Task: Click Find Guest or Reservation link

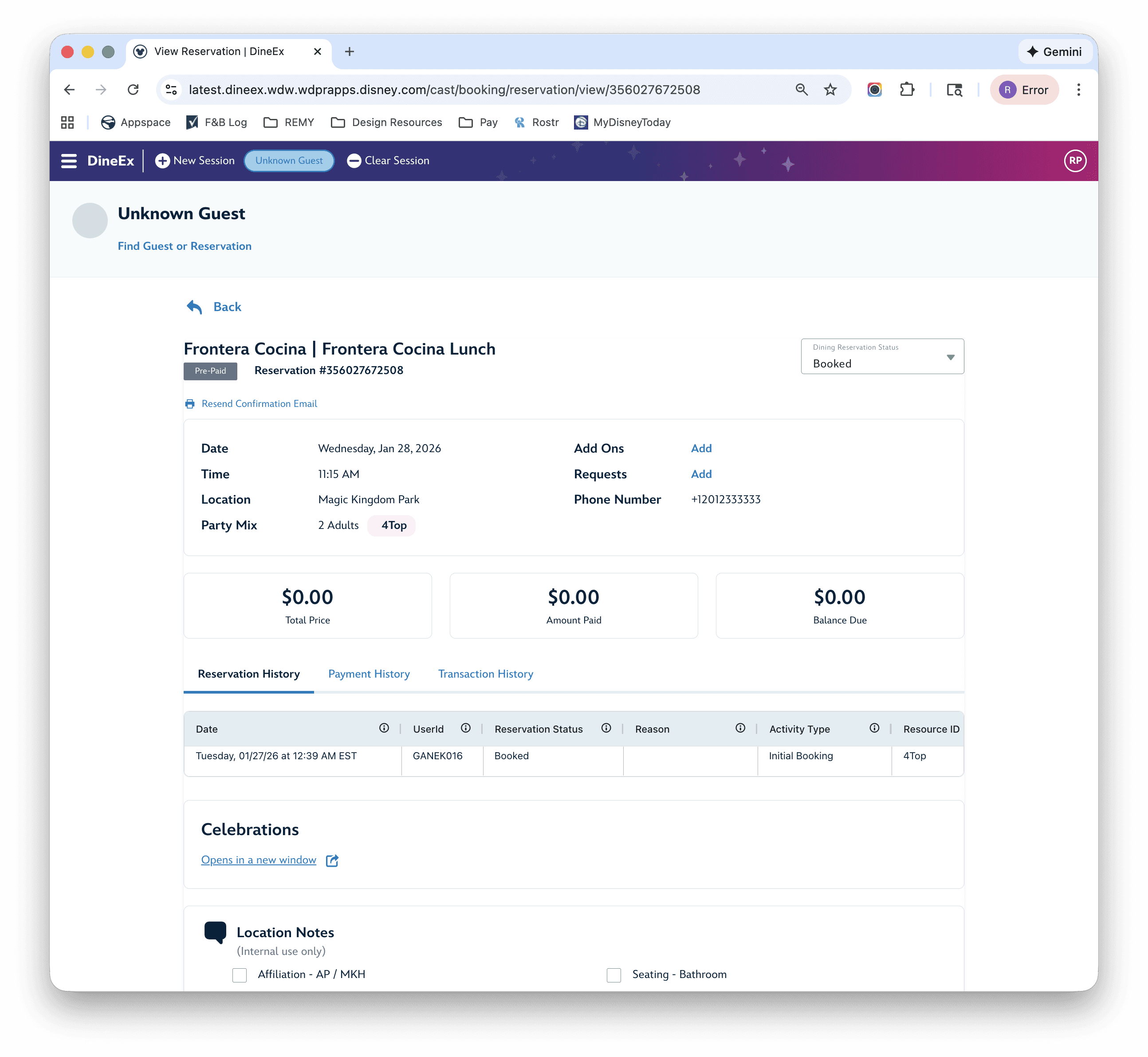Action: coord(185,247)
